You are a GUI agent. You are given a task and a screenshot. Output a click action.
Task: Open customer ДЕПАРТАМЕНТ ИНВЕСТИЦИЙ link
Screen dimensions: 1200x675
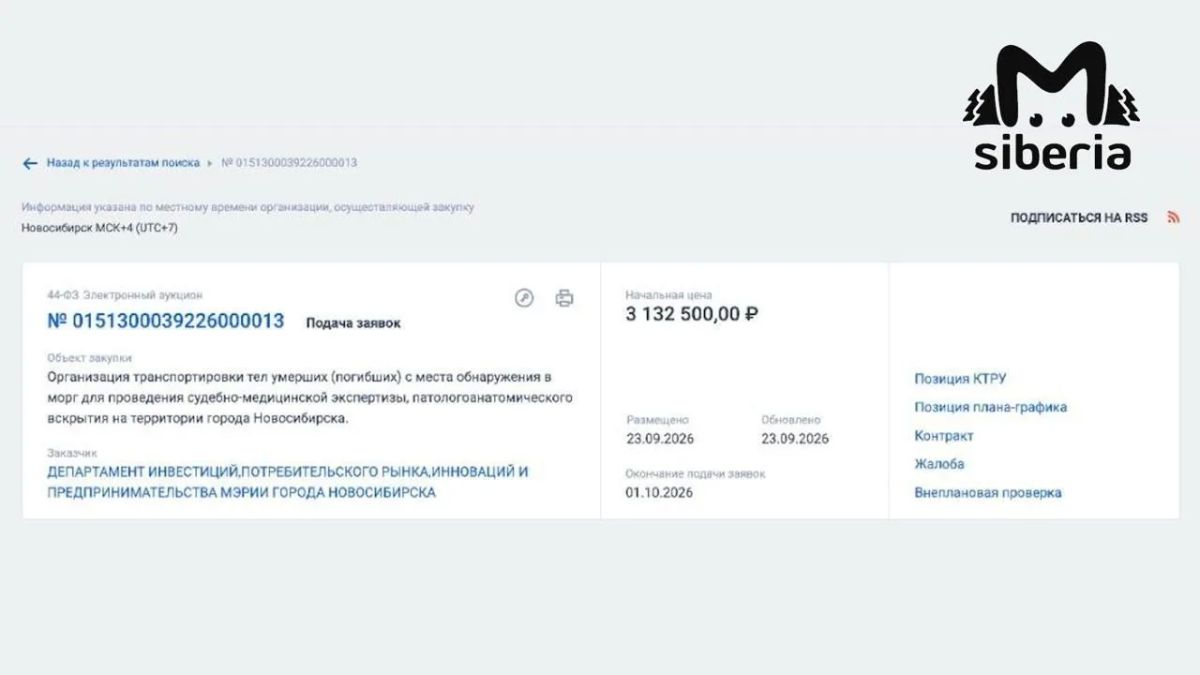(x=288, y=482)
